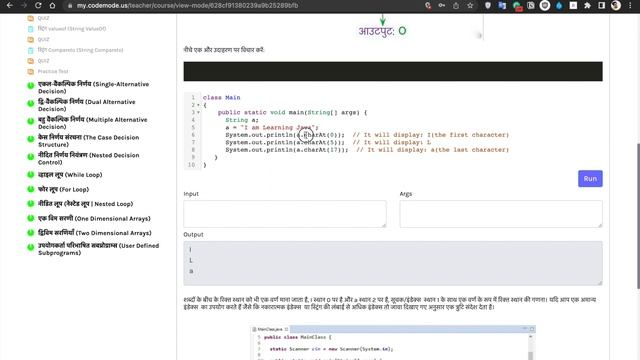Open the browser home page icon

[52, 6]
